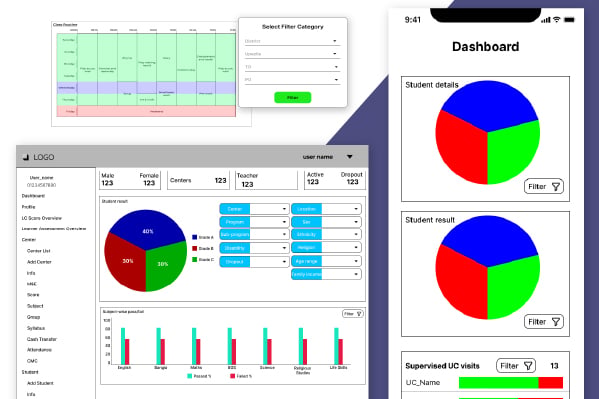599x399 pixels.
Task: Click the English bars in chart
Action: pyautogui.click(x=125, y=346)
